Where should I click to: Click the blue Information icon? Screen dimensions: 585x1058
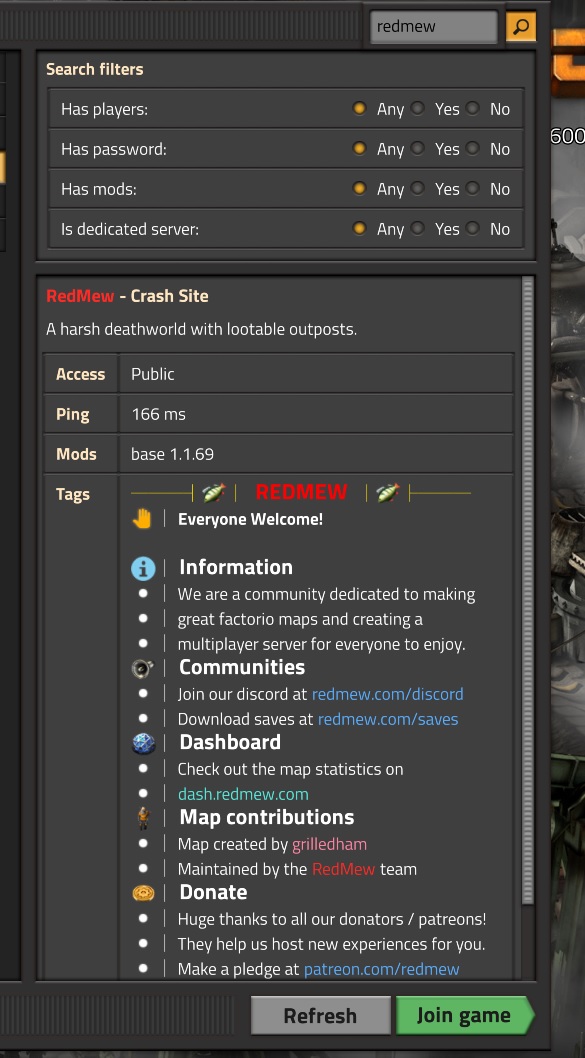[143, 569]
